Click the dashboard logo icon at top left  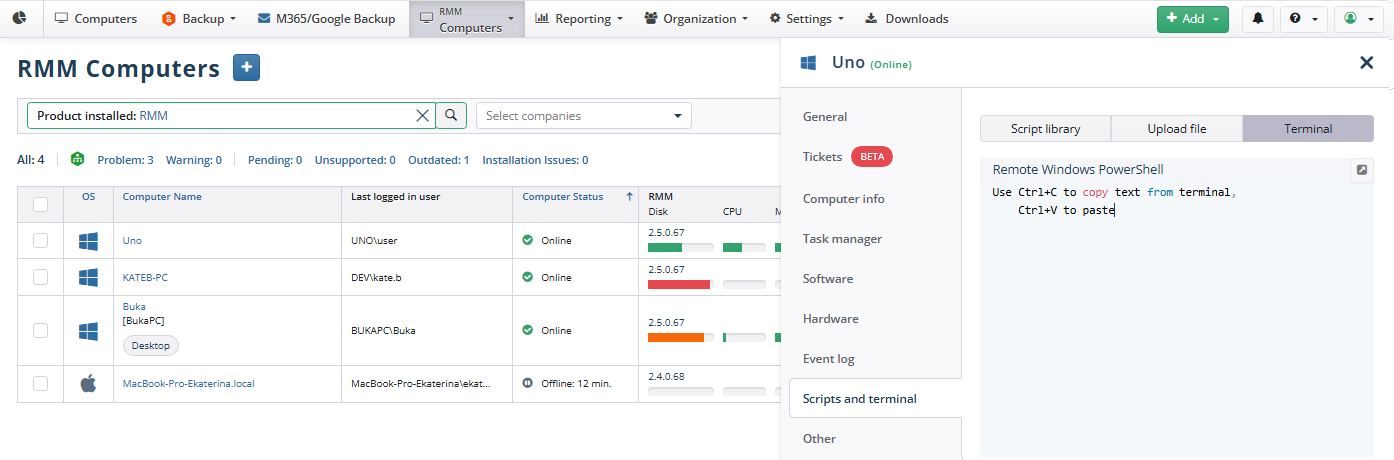(20, 18)
